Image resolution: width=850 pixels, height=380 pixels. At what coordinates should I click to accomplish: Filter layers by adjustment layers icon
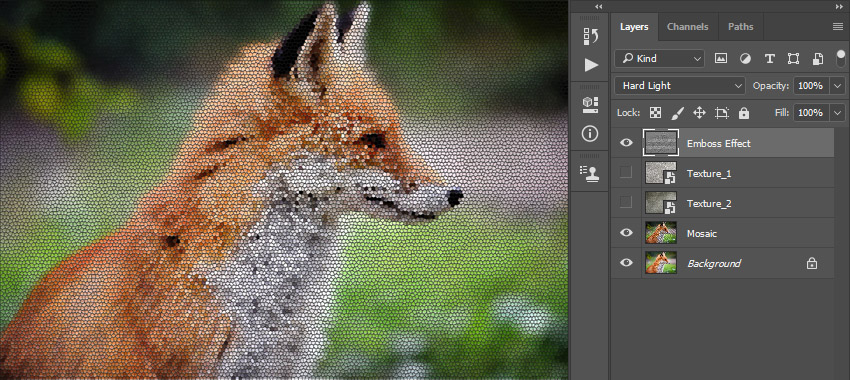point(745,59)
